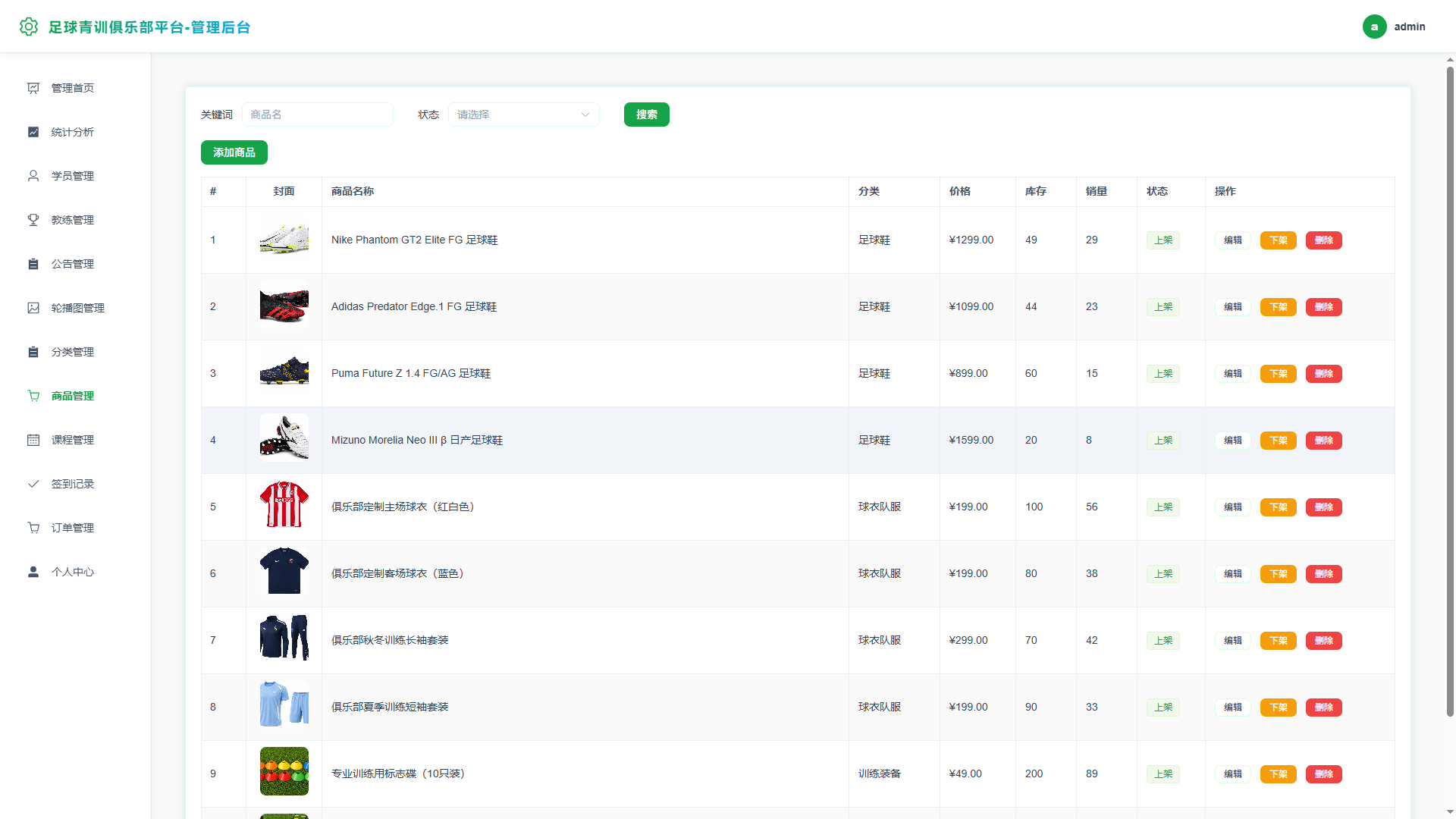This screenshot has width=1456, height=819.
Task: Take 俱乐部定制客场球衣 off shelf
Action: 1279,574
